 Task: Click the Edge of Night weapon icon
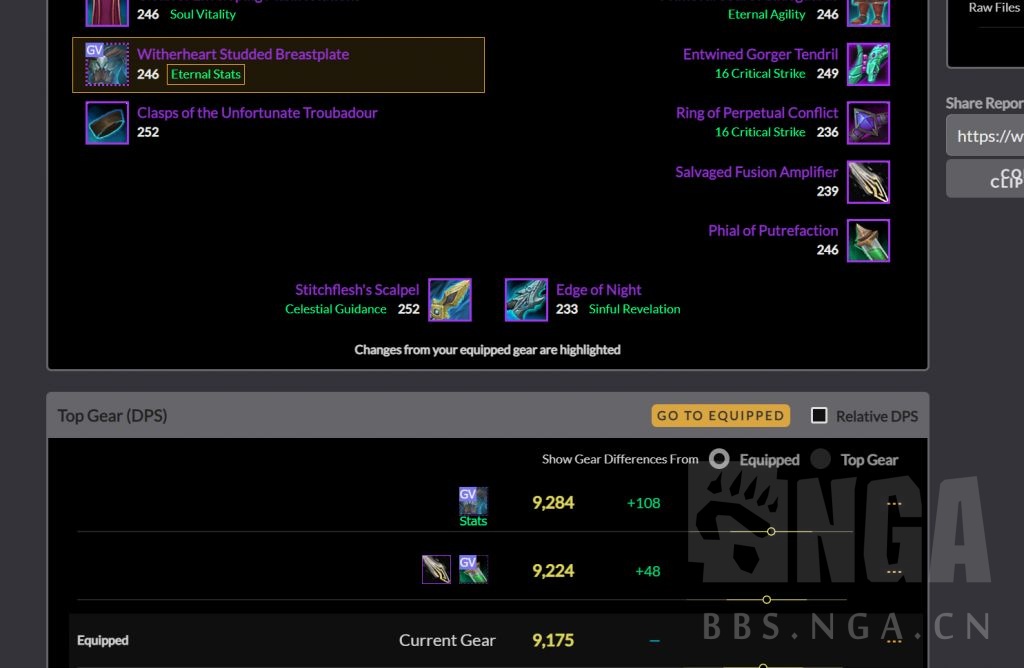(x=526, y=300)
